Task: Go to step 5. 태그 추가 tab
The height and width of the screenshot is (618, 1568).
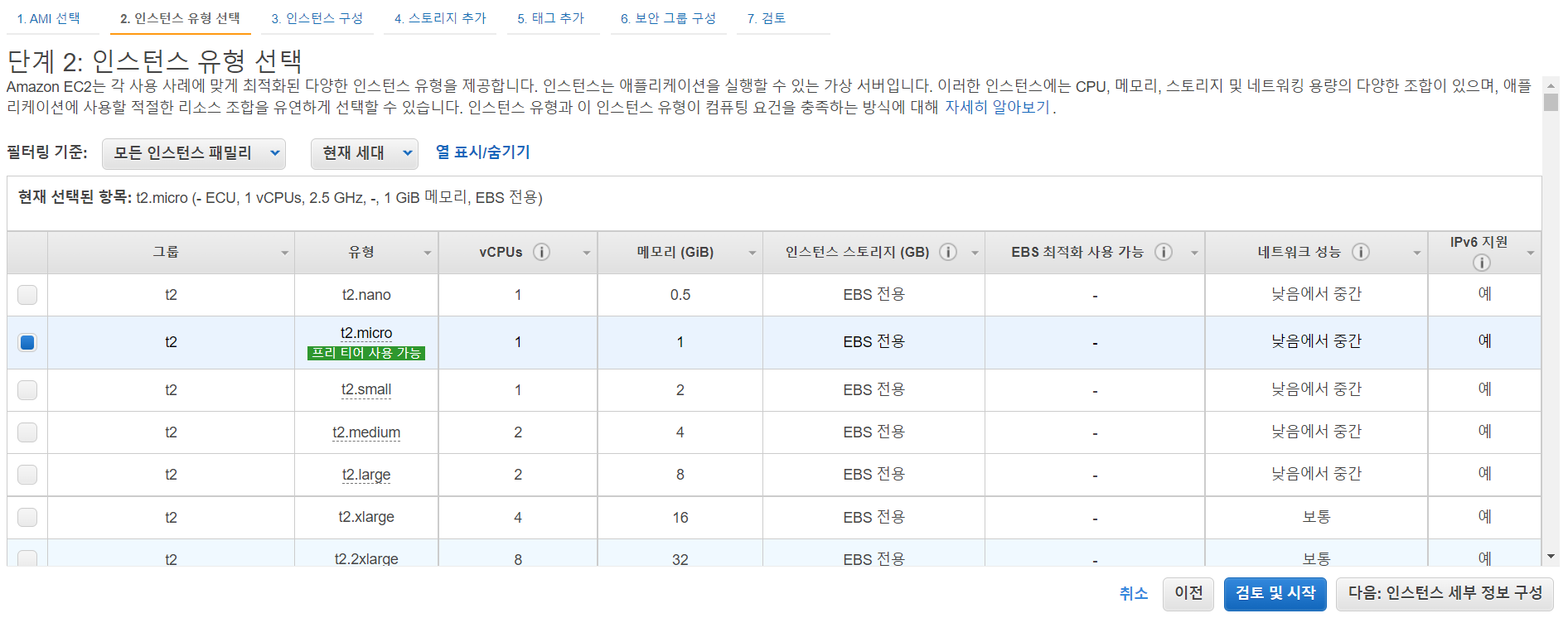Action: pyautogui.click(x=550, y=18)
